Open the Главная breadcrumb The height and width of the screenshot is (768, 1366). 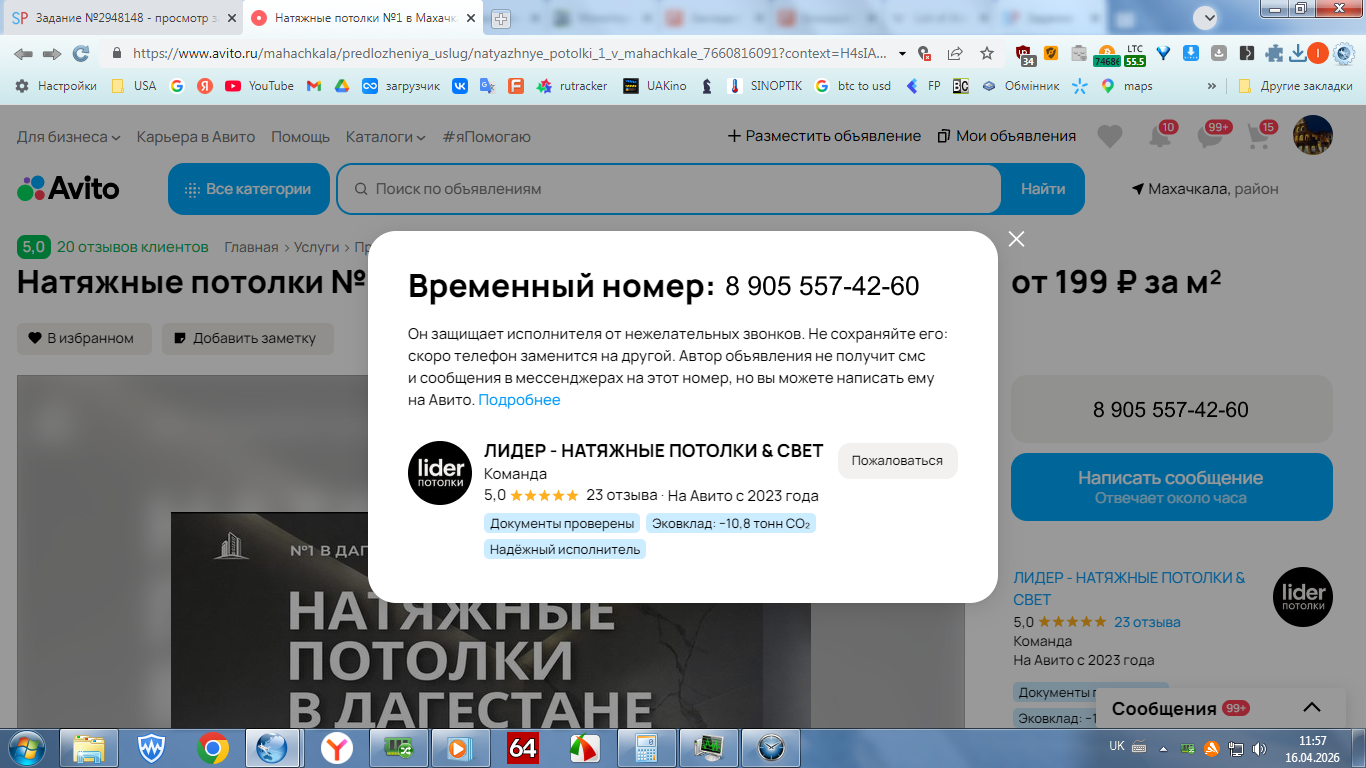point(251,247)
